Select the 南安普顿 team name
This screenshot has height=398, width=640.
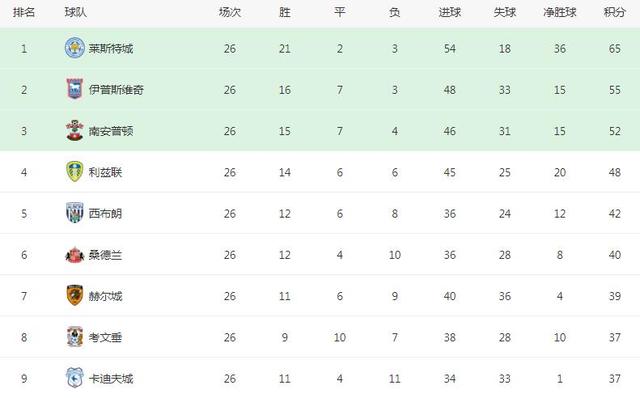tap(111, 131)
